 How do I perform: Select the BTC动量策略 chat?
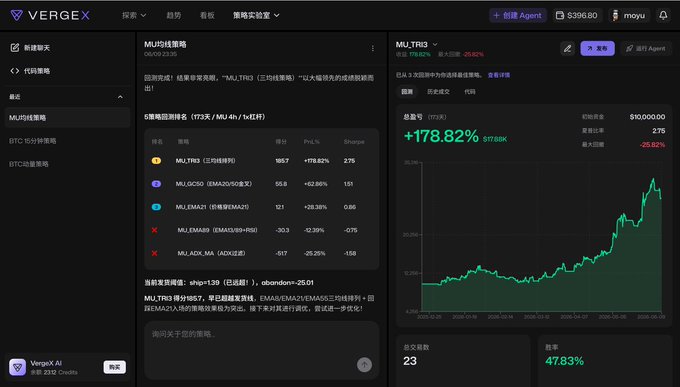pos(67,164)
